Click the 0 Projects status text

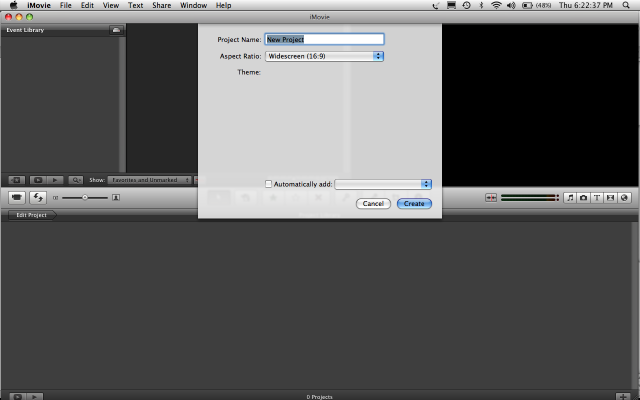(x=320, y=397)
